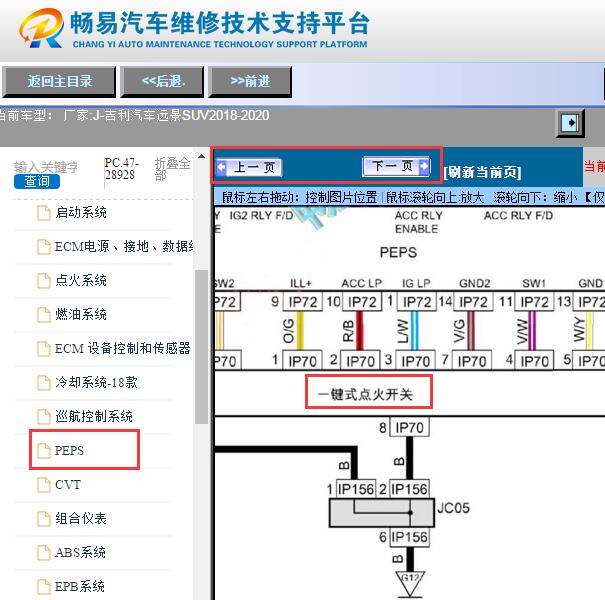Click the document icon beside ABS系统
Image resolution: width=605 pixels, height=600 pixels.
click(44, 552)
